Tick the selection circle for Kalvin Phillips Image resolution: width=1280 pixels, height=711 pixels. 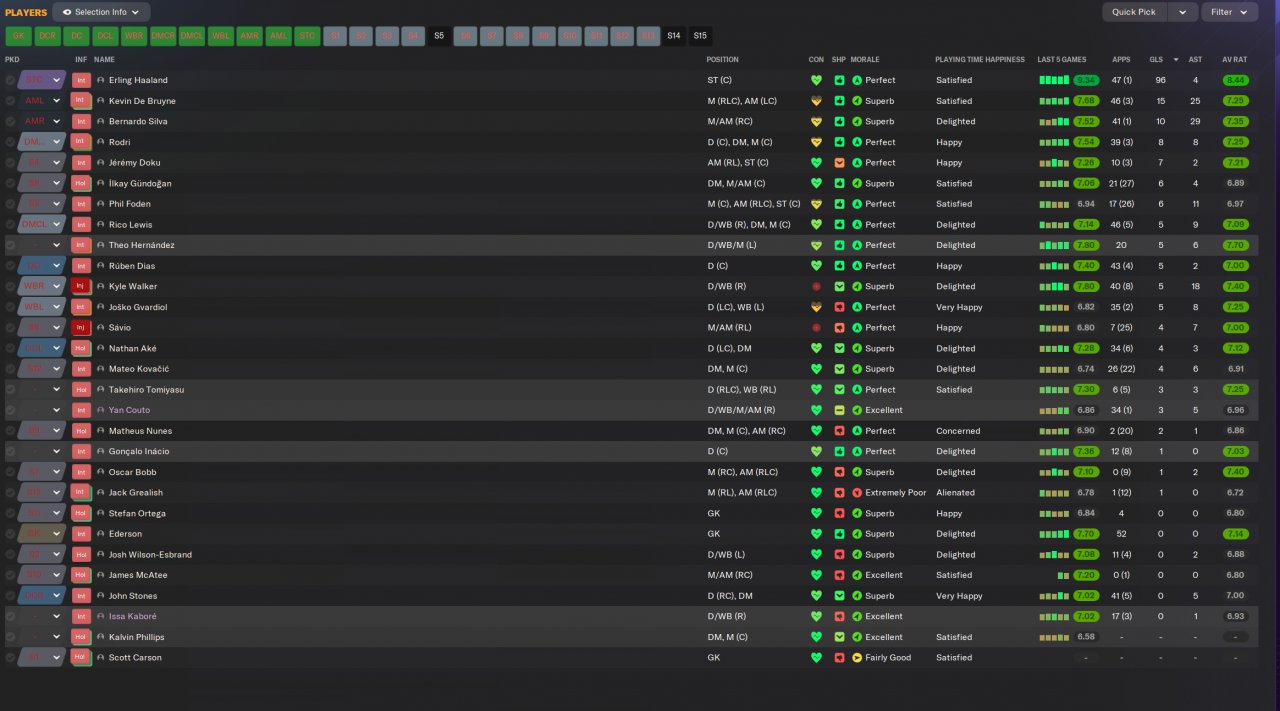coord(10,637)
